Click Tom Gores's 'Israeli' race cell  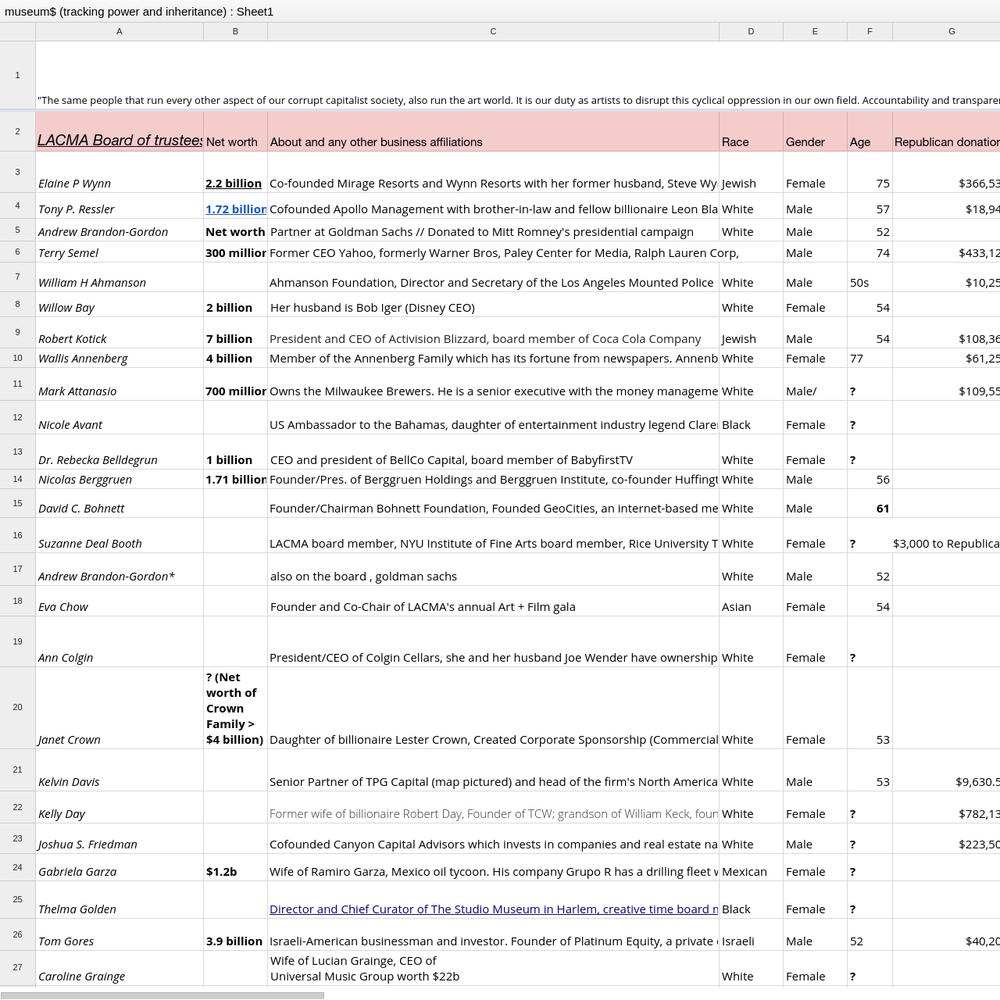click(x=751, y=935)
